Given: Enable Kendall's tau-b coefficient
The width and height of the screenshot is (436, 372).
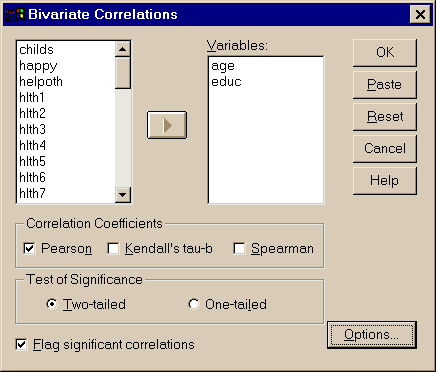Looking at the screenshot, I should coord(113,248).
